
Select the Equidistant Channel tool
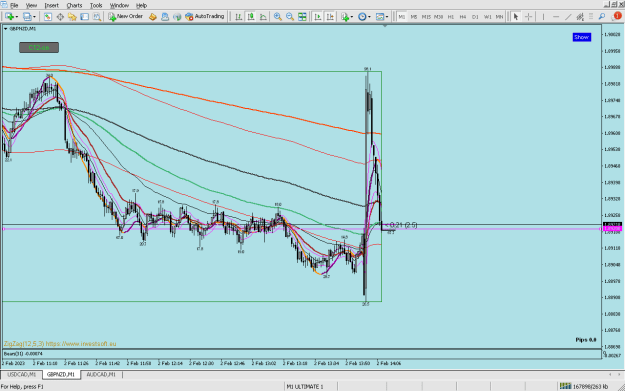(x=580, y=16)
